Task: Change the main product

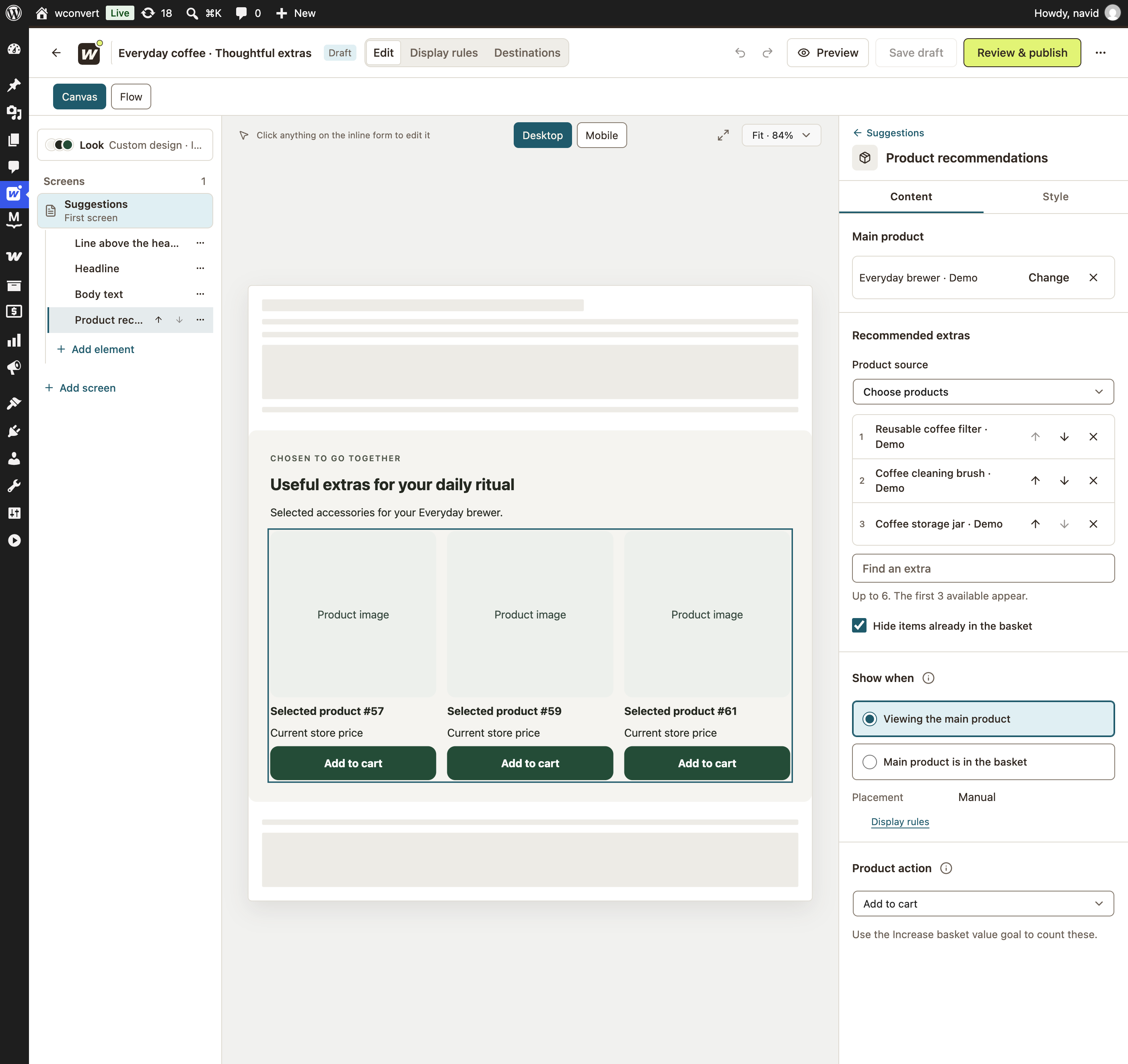Action: [x=1048, y=277]
